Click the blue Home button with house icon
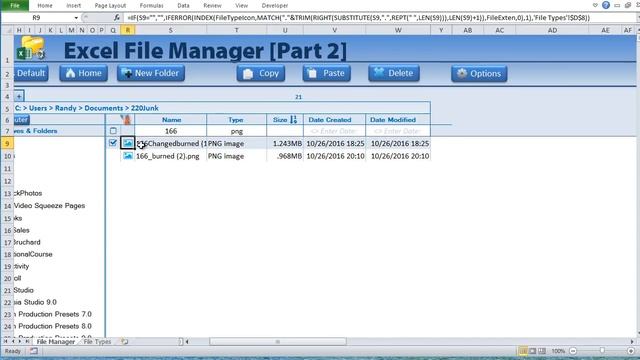Image resolution: width=640 pixels, height=360 pixels. tap(83, 73)
